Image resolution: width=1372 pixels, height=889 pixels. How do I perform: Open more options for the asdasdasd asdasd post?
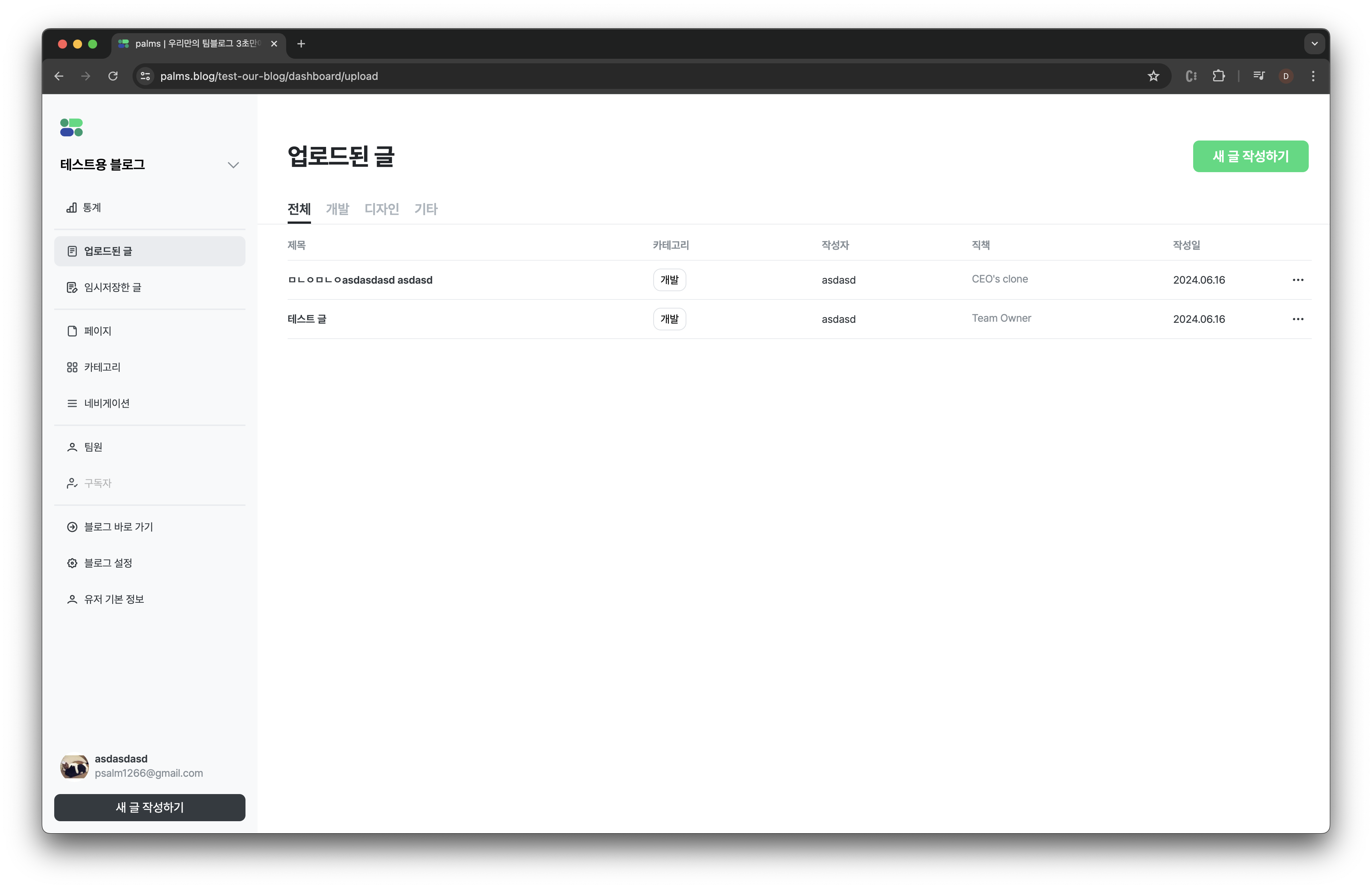(1297, 280)
